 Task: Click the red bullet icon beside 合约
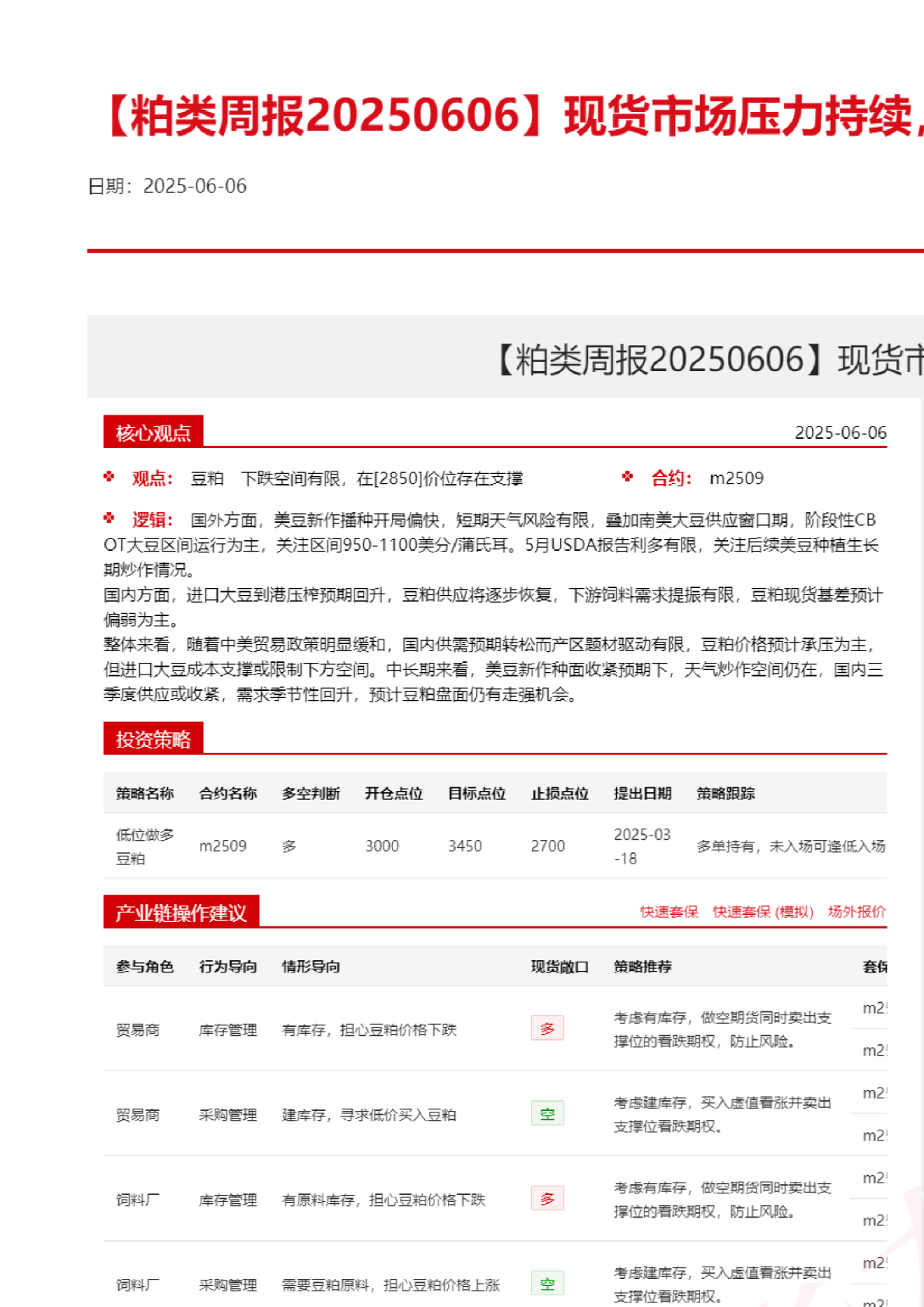(628, 477)
